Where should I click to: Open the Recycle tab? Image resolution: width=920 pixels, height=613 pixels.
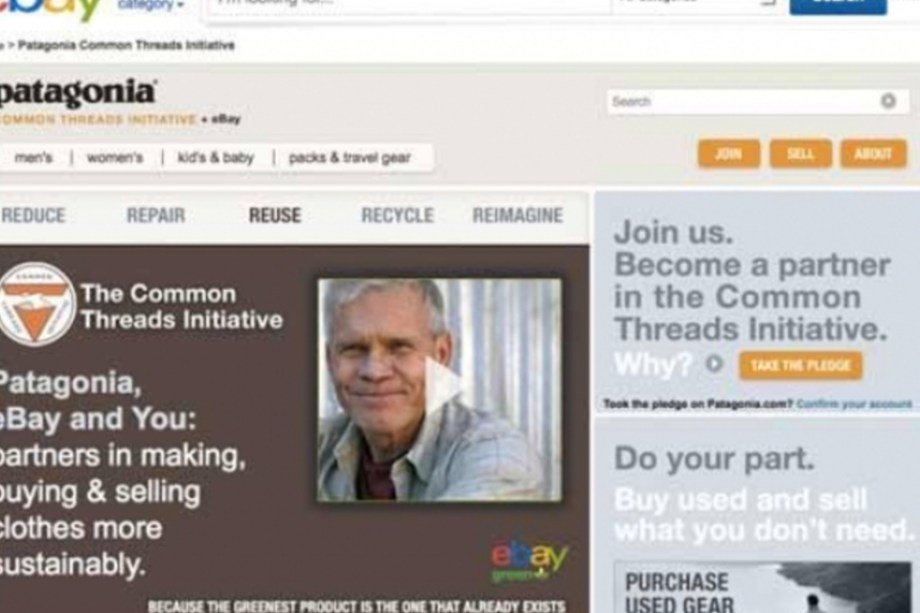397,215
